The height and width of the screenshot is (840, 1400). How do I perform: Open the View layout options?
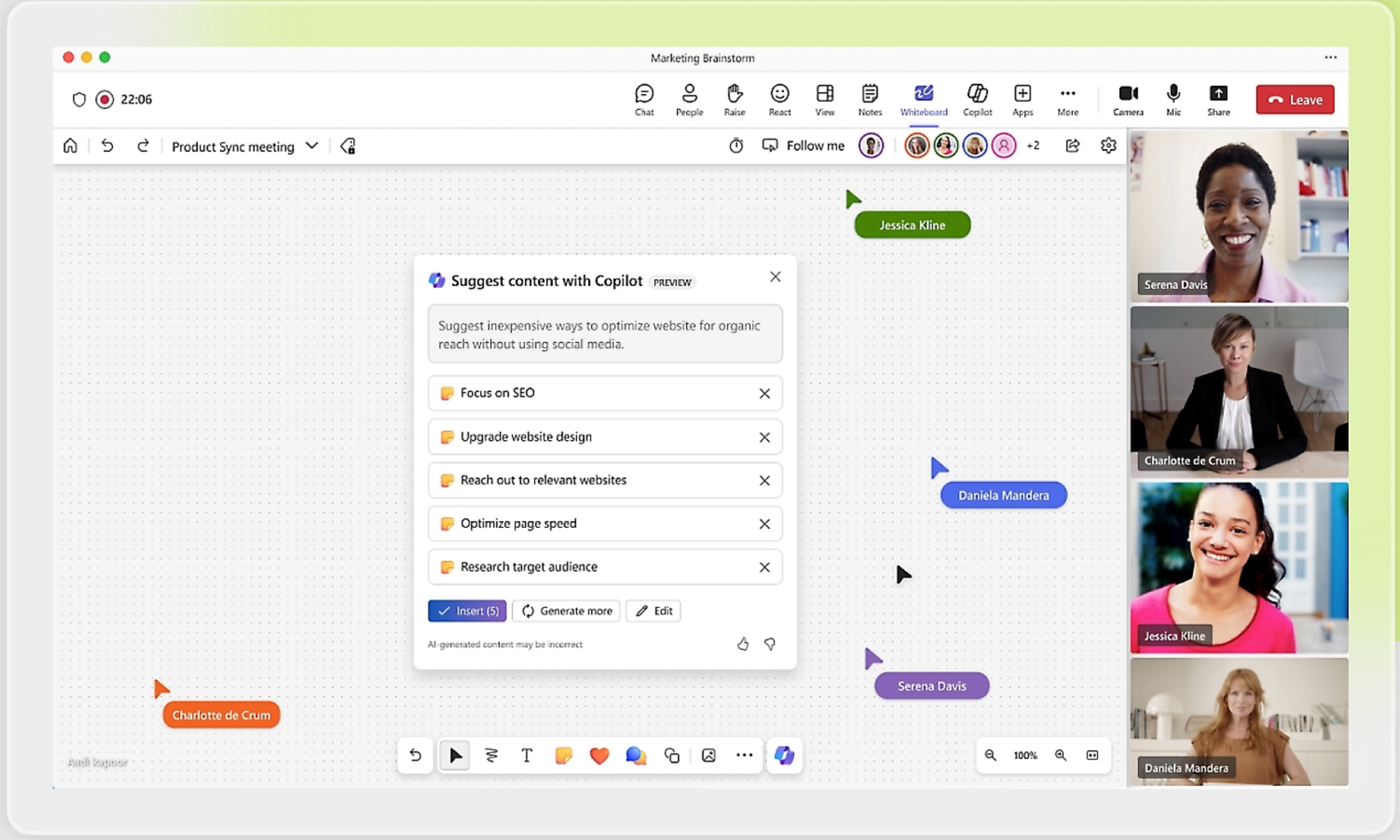(x=825, y=100)
